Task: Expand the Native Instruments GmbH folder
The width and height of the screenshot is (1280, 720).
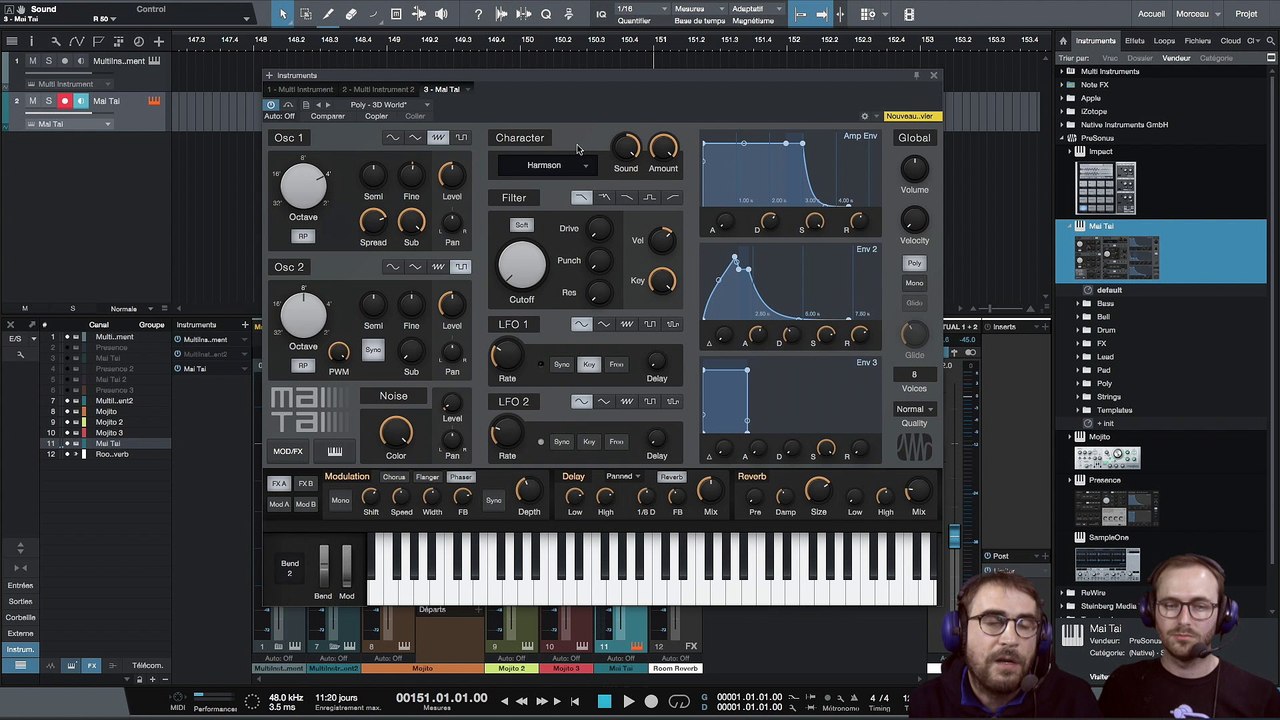Action: pos(1063,125)
